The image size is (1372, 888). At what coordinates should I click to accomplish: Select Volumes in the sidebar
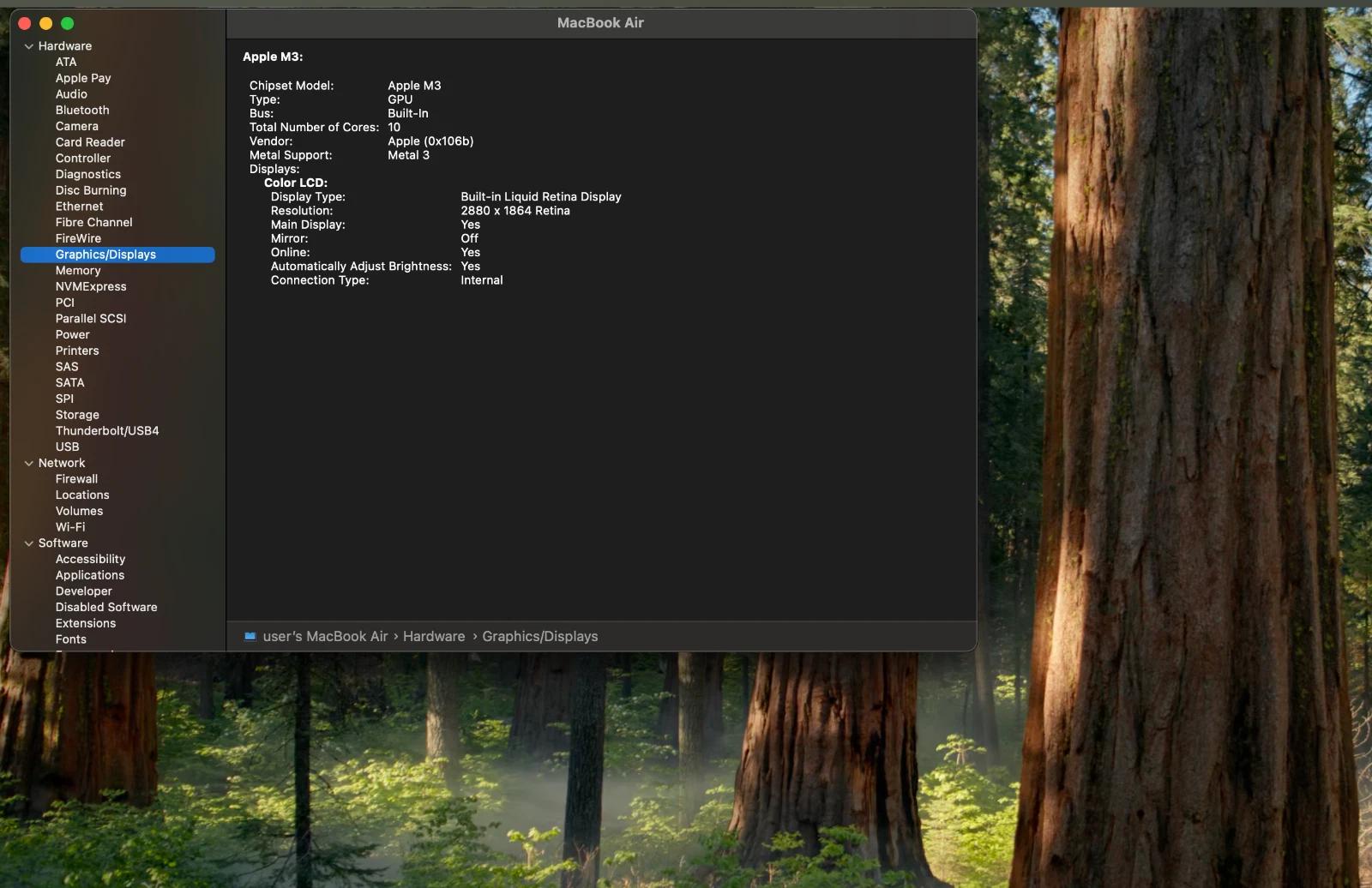click(x=79, y=511)
